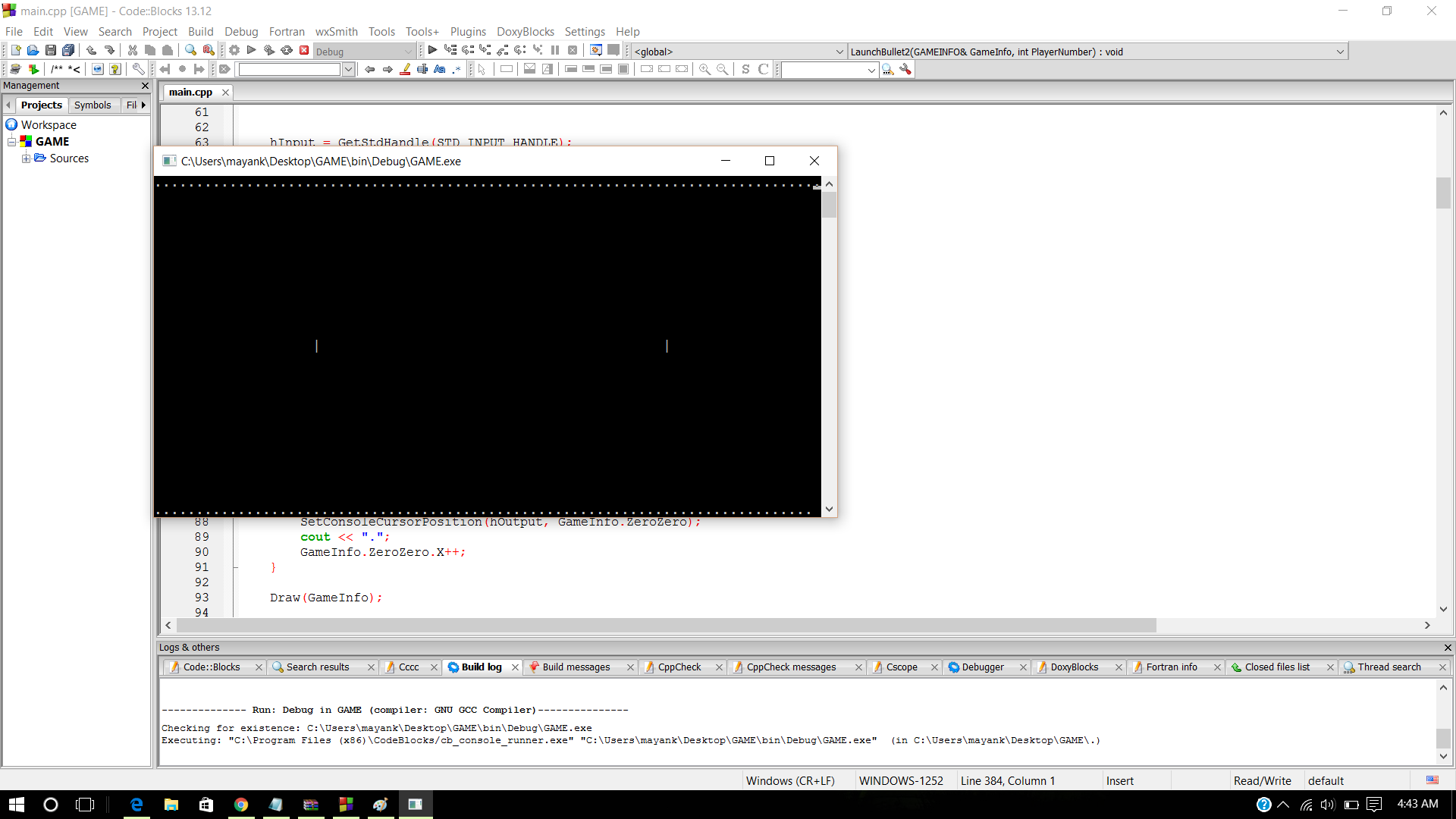The image size is (1456, 819).
Task: Open the DoxyBlocks menu
Action: (x=525, y=32)
